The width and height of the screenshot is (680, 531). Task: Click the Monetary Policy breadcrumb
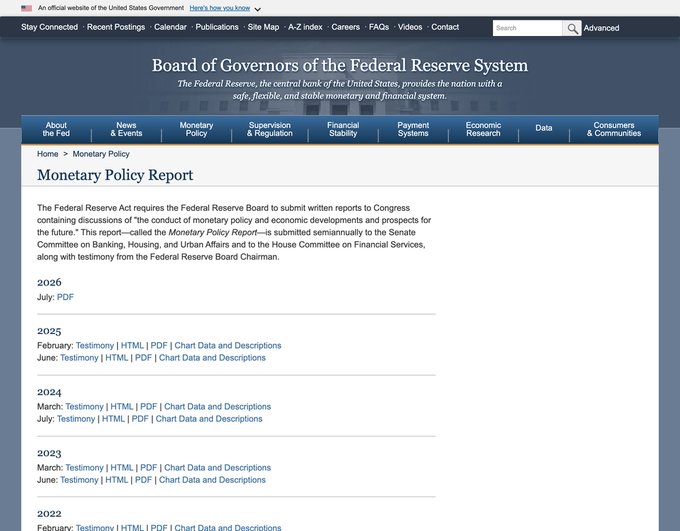click(x=101, y=154)
